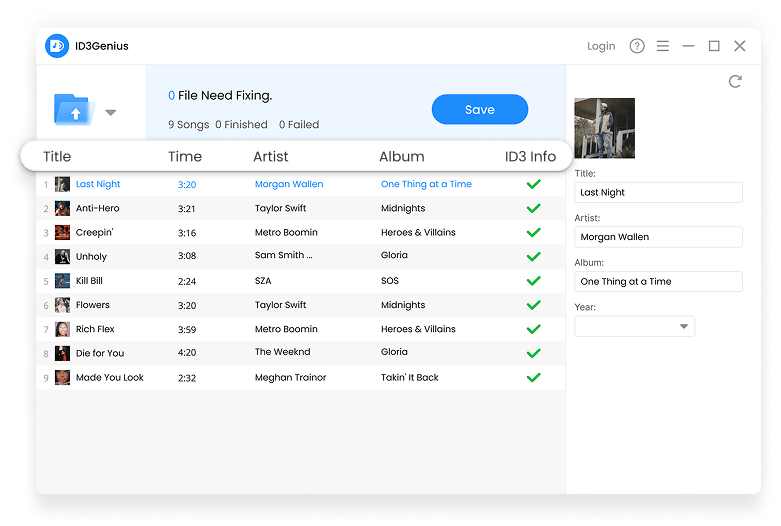Click the large album cover art preview

click(x=605, y=128)
